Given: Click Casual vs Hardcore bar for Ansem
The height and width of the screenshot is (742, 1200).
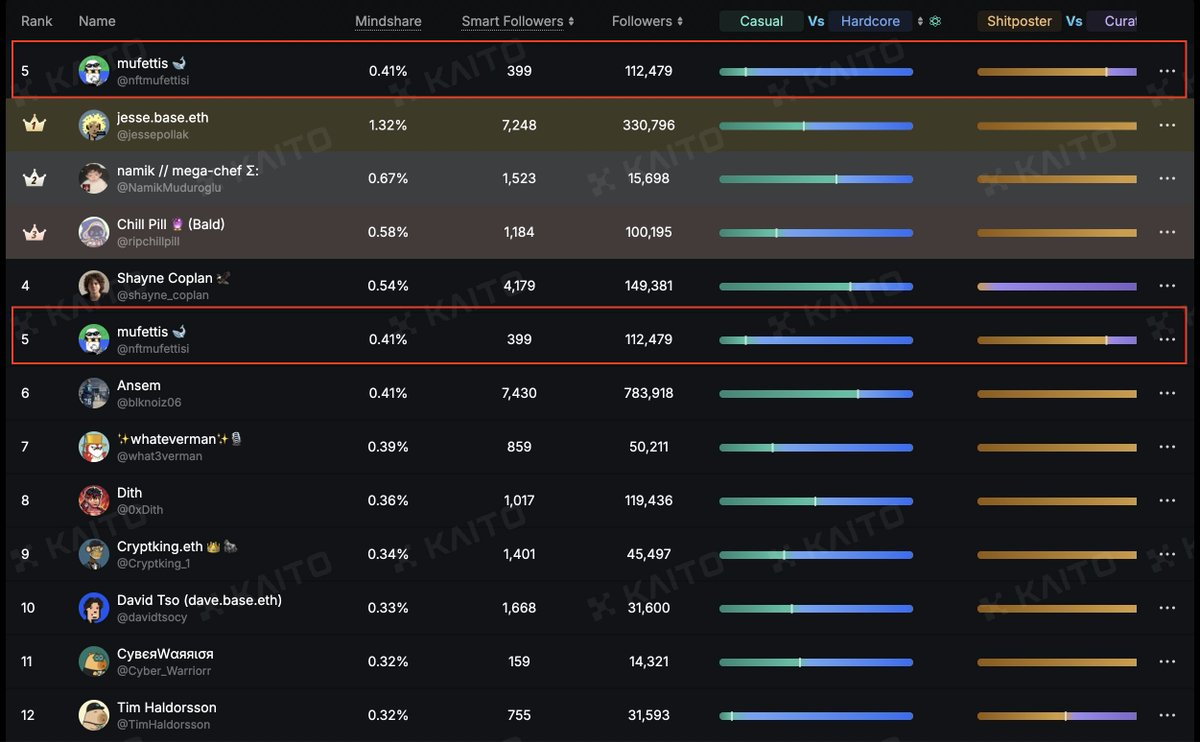Looking at the screenshot, I should point(816,394).
